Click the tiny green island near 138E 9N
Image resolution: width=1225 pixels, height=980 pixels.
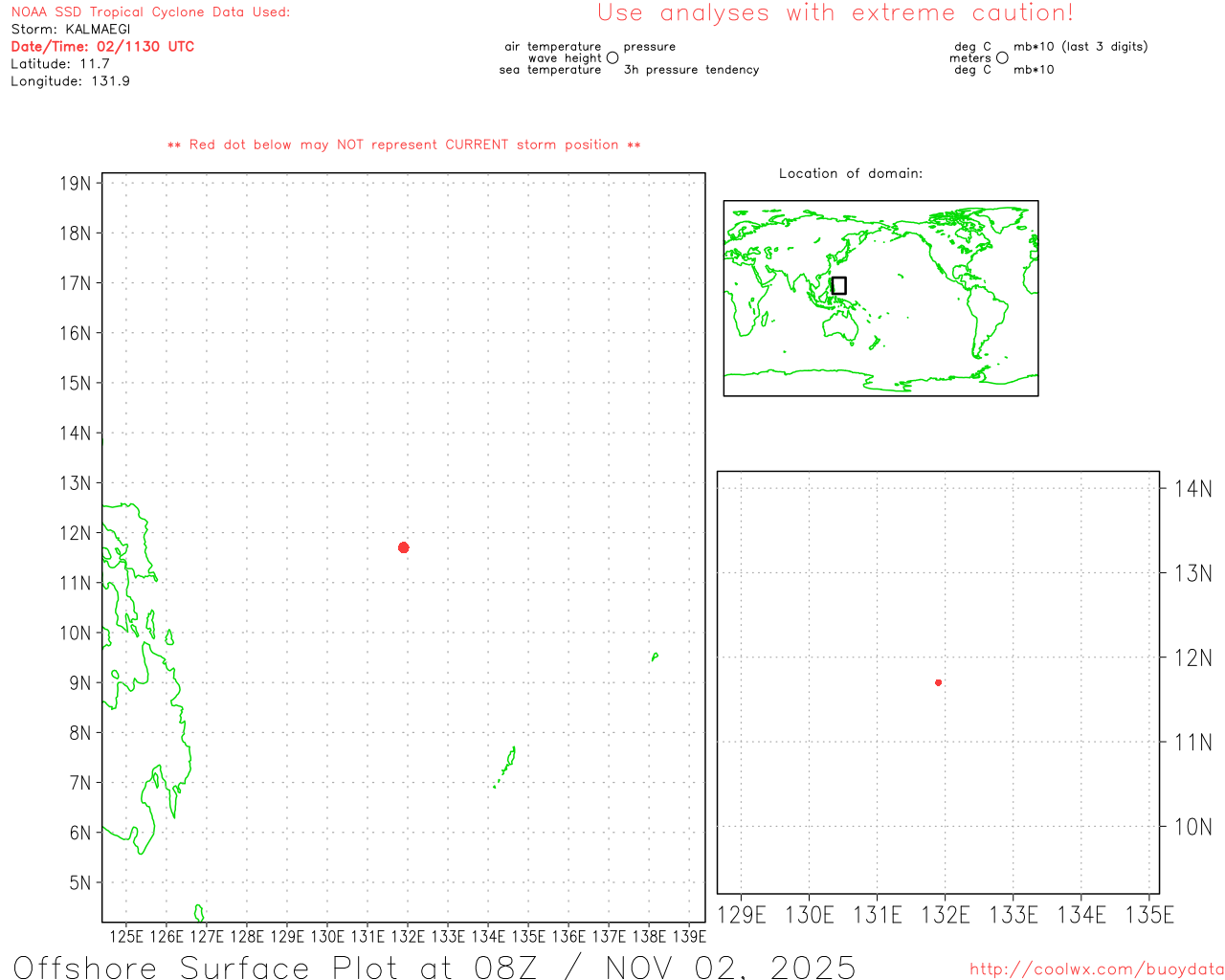click(x=655, y=657)
